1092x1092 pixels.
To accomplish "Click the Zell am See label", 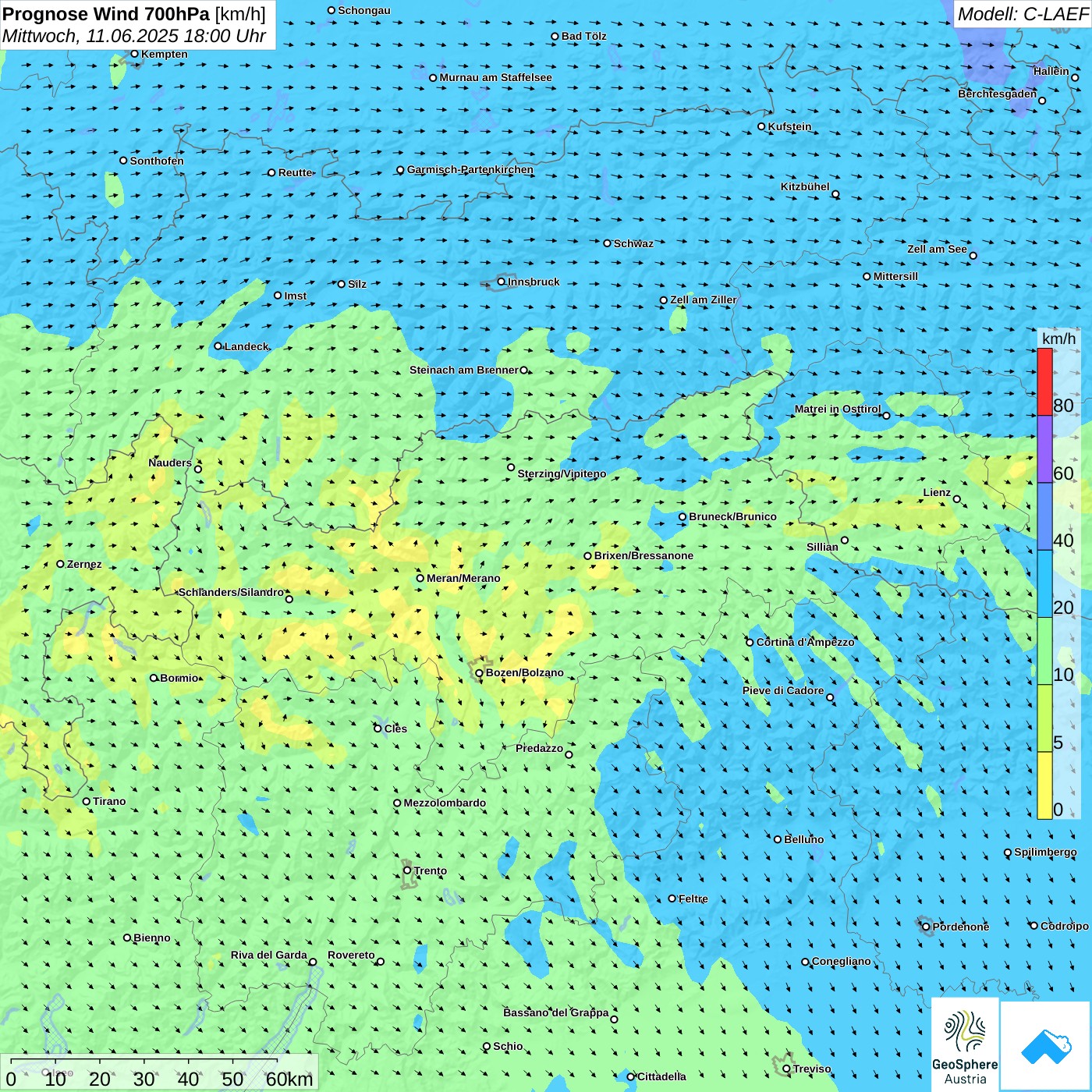I will pyautogui.click(x=937, y=249).
